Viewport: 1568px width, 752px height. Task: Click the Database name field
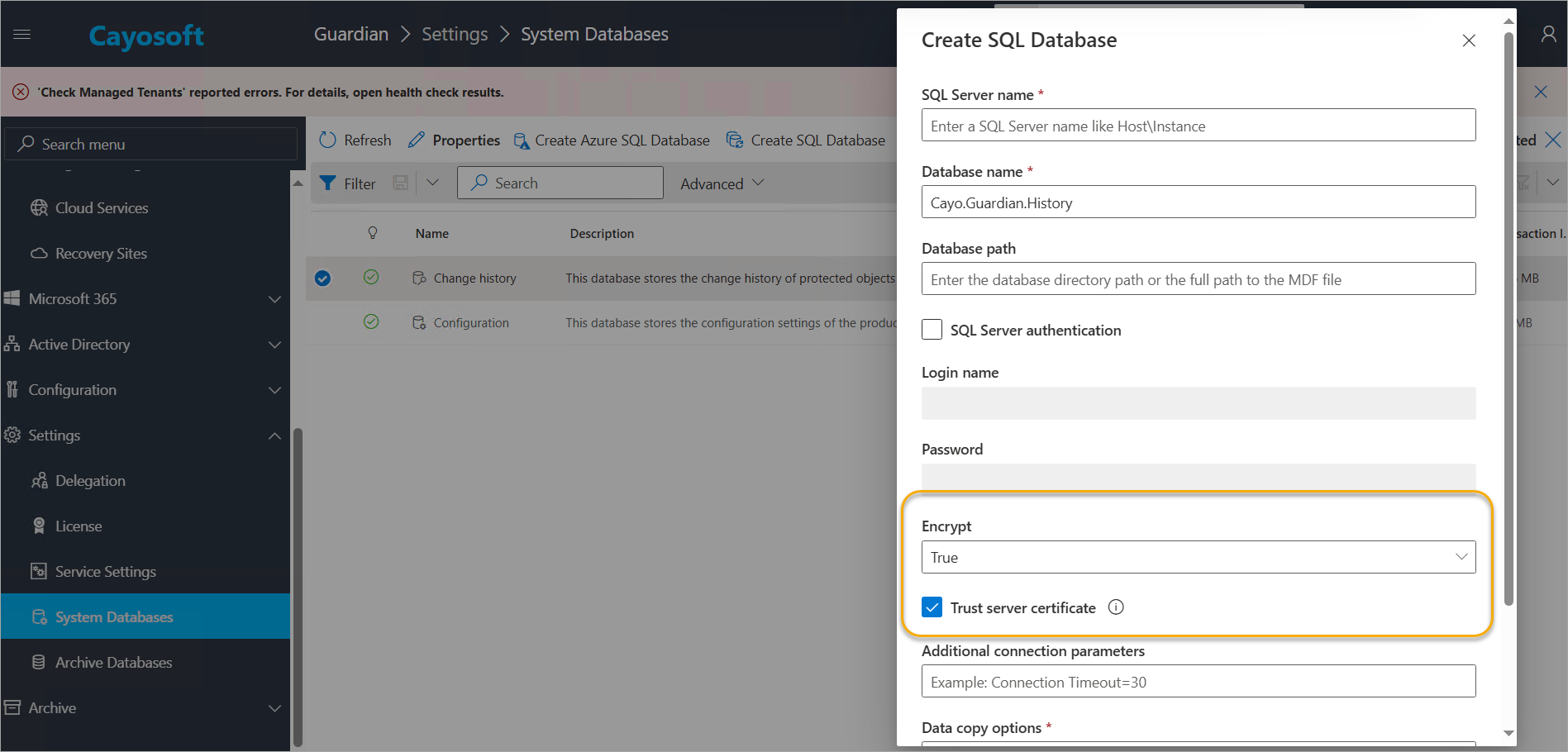point(1199,202)
